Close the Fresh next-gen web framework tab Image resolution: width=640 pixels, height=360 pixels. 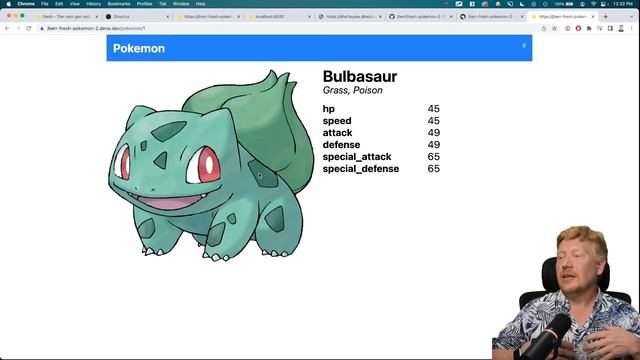click(x=97, y=17)
